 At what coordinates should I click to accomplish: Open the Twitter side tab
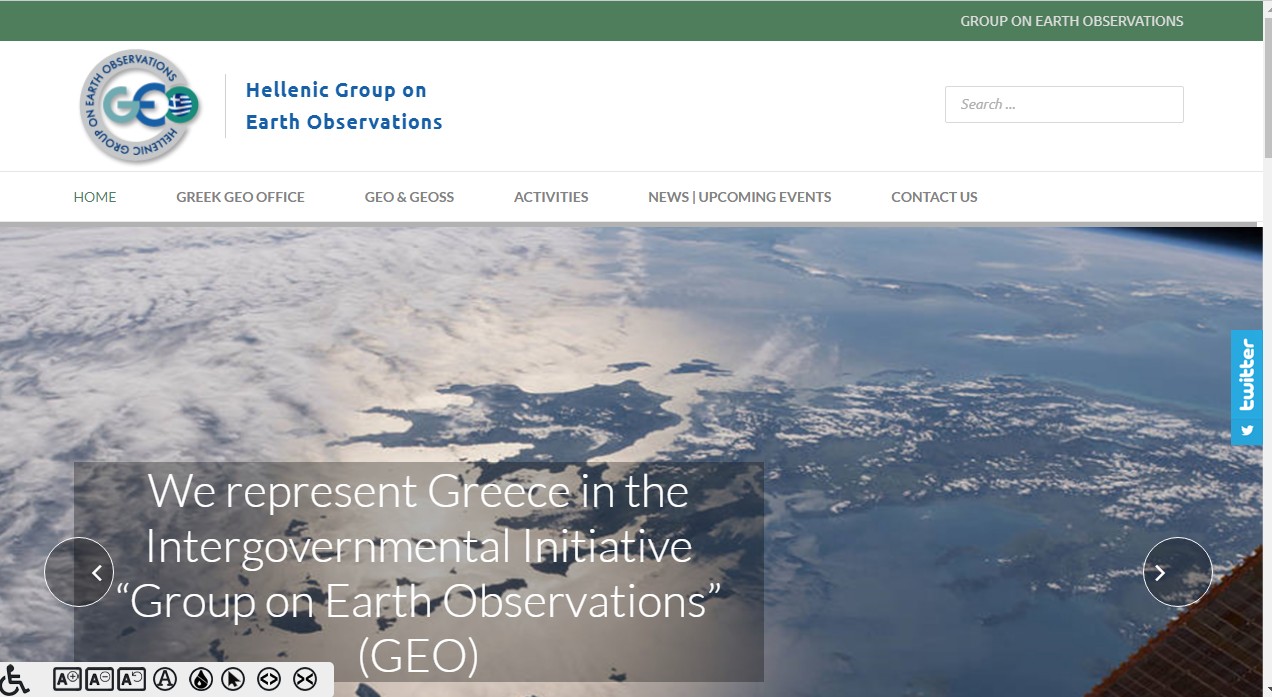[x=1246, y=387]
